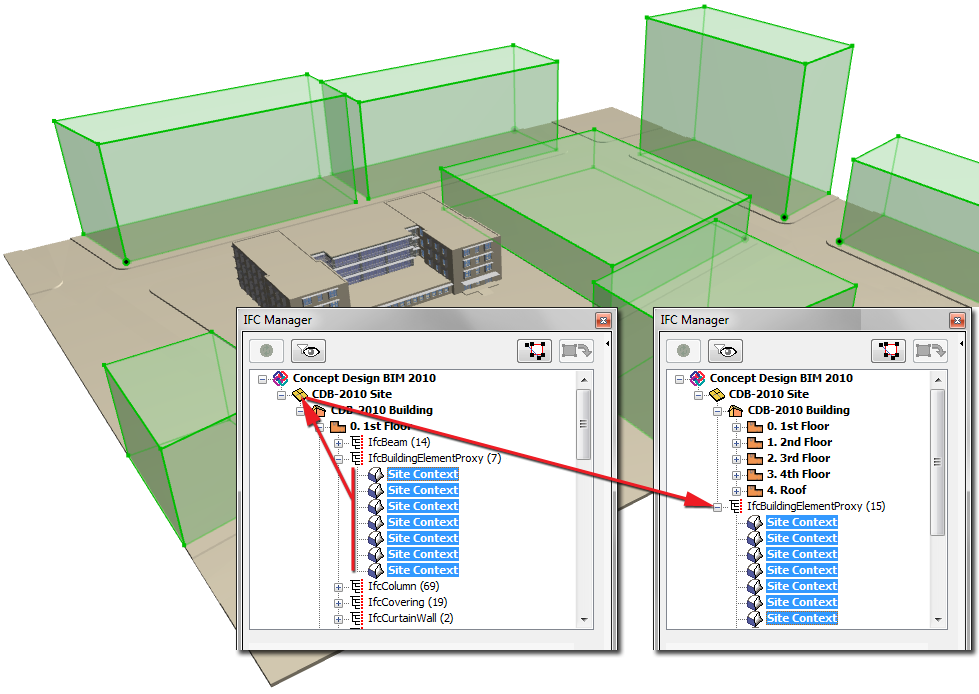Click the object icon of last Site Context, left panel

click(x=376, y=570)
